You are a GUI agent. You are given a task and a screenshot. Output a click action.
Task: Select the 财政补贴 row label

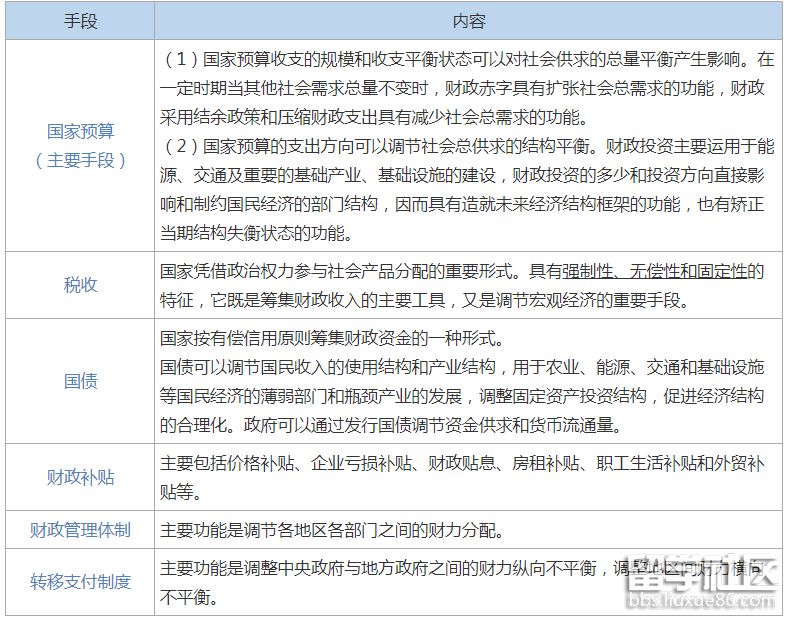[x=80, y=477]
